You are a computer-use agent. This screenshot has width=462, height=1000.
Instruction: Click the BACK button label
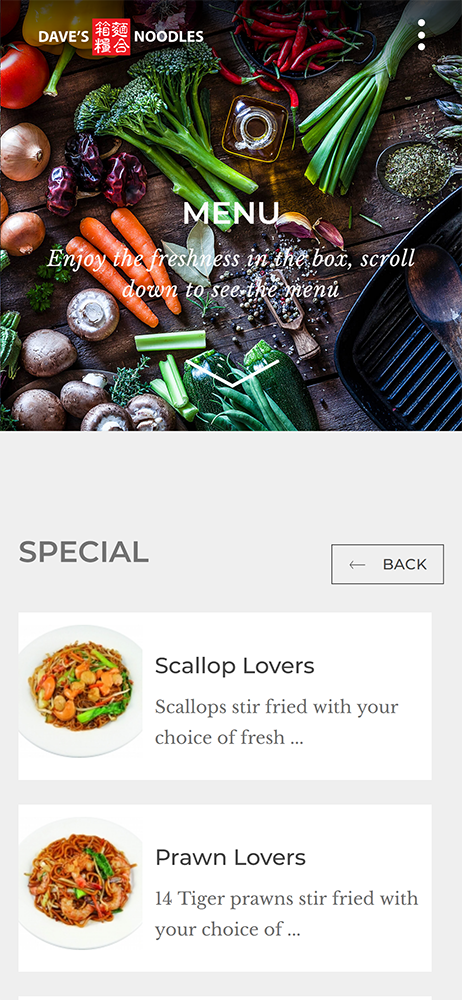(x=405, y=564)
